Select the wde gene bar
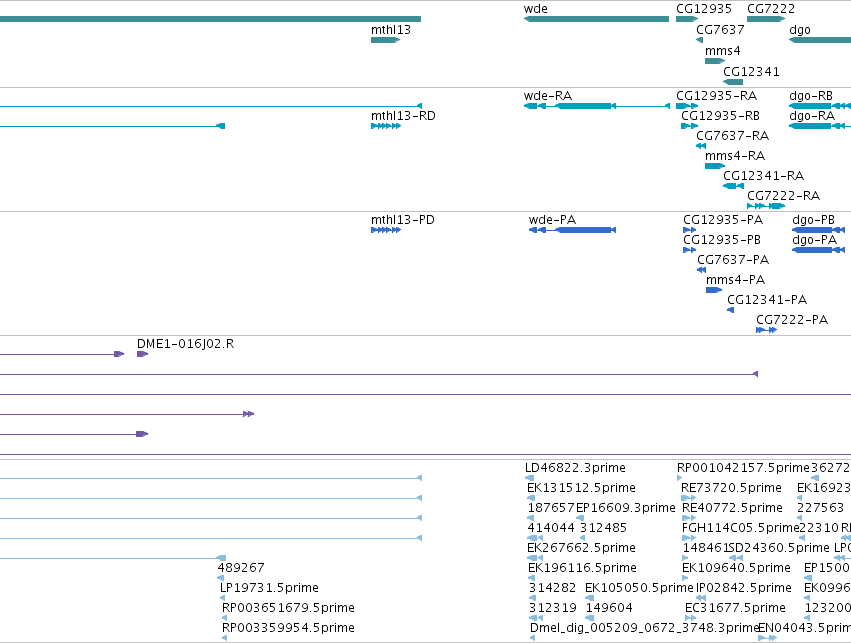 click(x=596, y=19)
